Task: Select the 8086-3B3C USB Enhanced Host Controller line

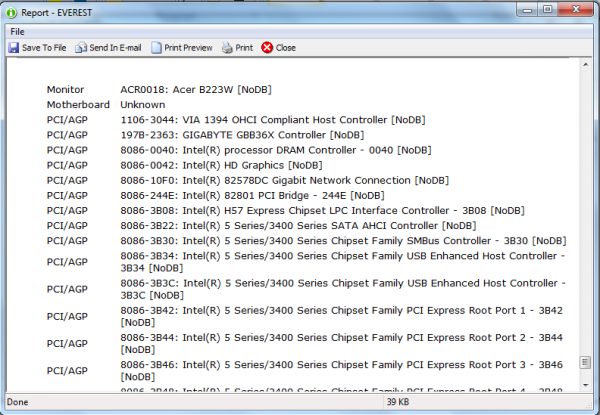Action: (x=343, y=289)
